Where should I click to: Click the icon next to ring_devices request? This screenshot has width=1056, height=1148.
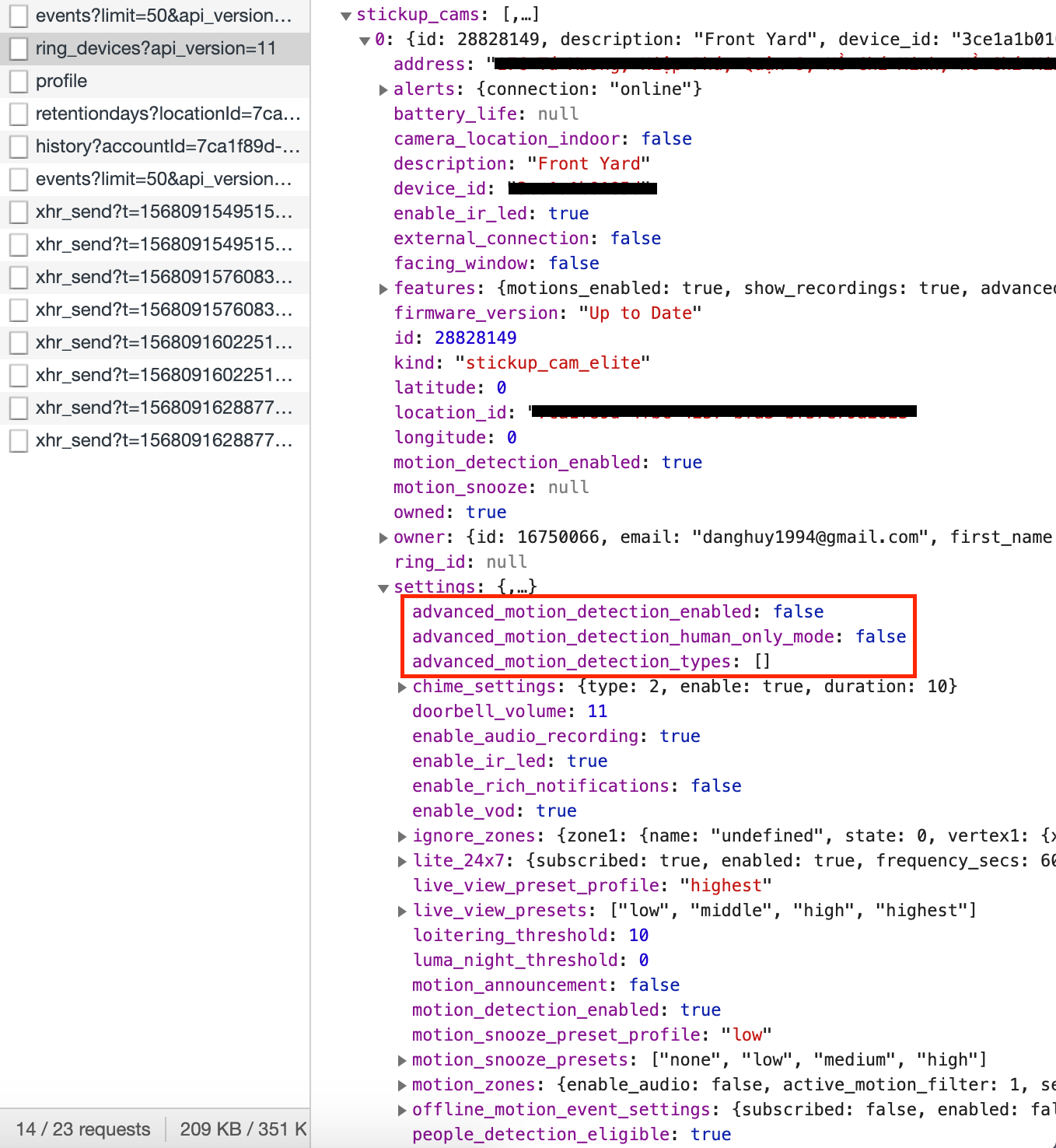click(19, 48)
